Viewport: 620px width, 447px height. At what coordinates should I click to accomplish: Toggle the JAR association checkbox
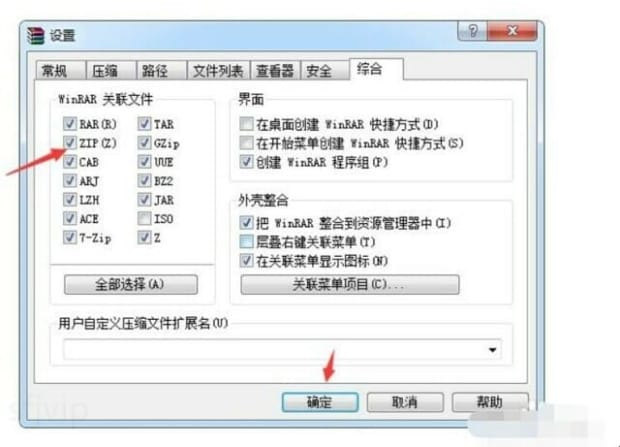coord(144,199)
